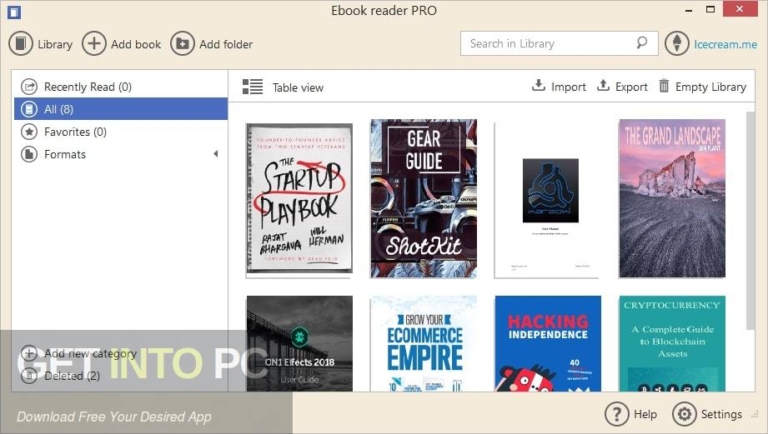Click the library vertical scrollbar
Image resolution: width=768 pixels, height=434 pixels.
pyautogui.click(x=750, y=220)
